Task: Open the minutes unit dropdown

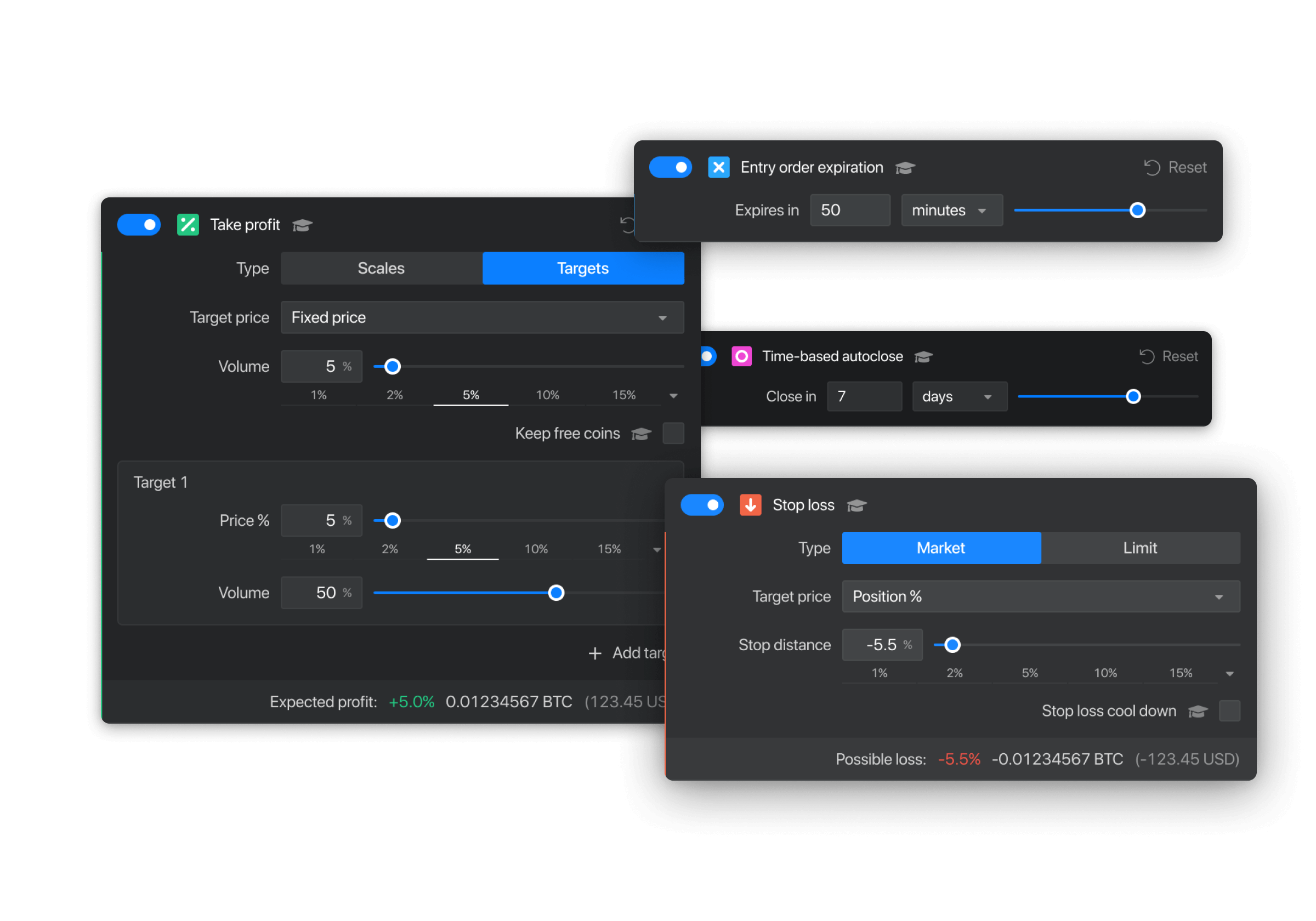Action: click(951, 211)
